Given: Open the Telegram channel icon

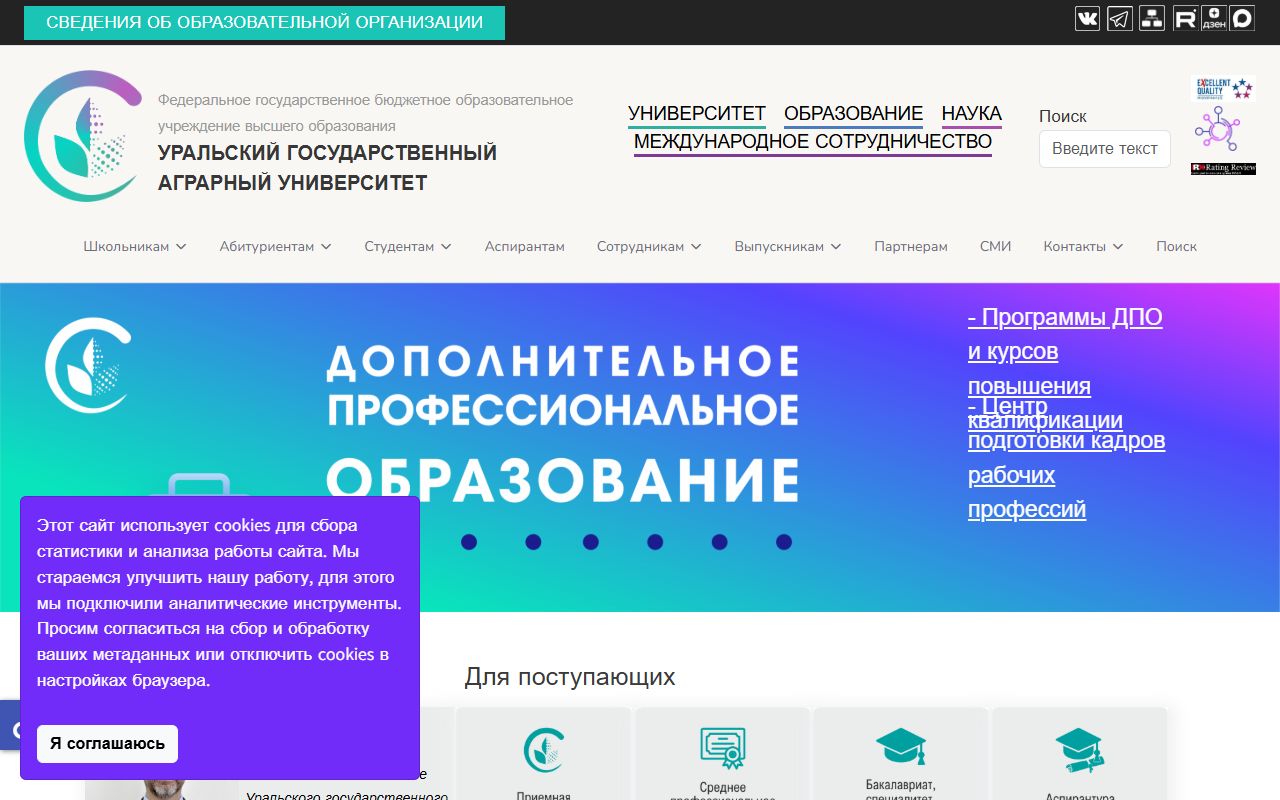Looking at the screenshot, I should (x=1120, y=18).
